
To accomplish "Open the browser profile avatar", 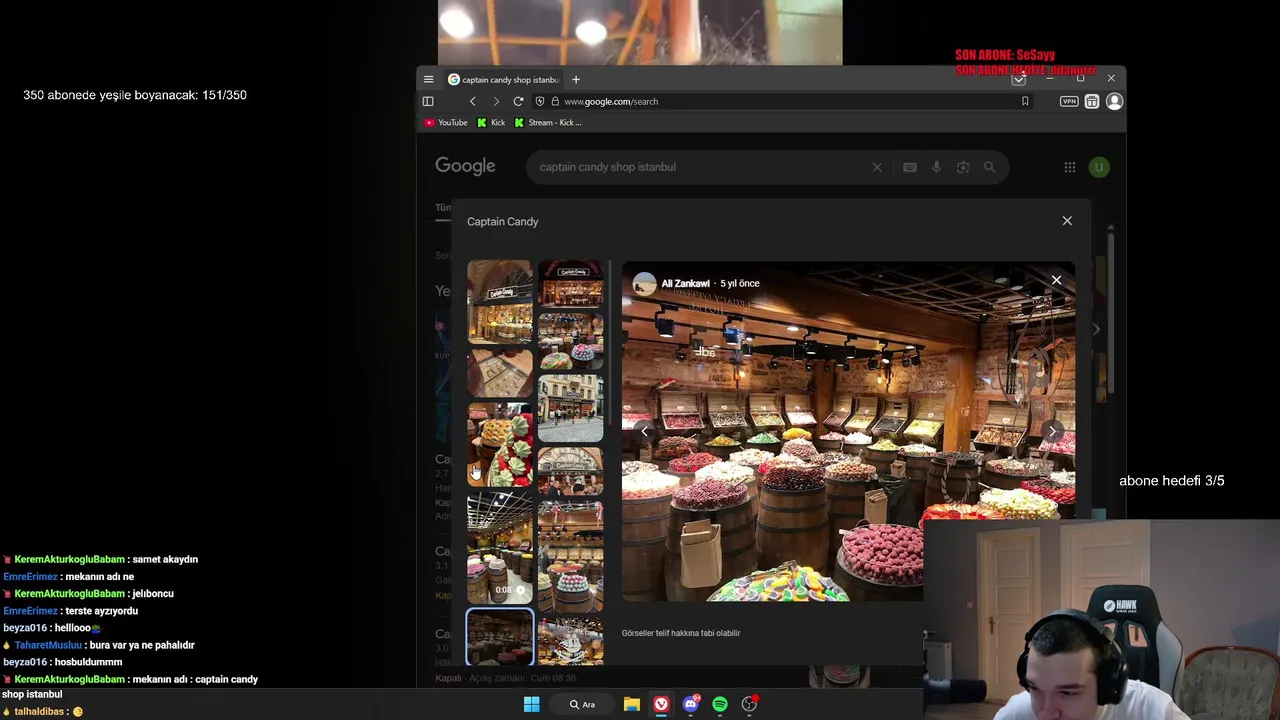I will click(x=1114, y=101).
